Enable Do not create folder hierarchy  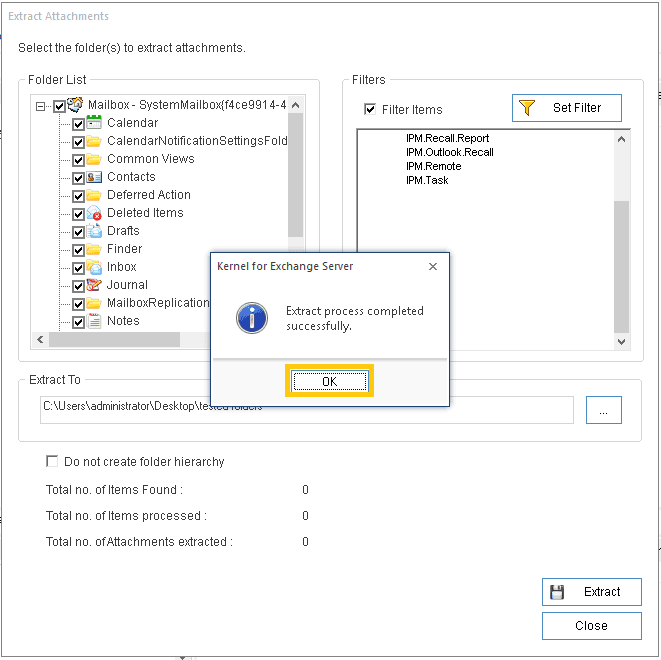[x=52, y=461]
